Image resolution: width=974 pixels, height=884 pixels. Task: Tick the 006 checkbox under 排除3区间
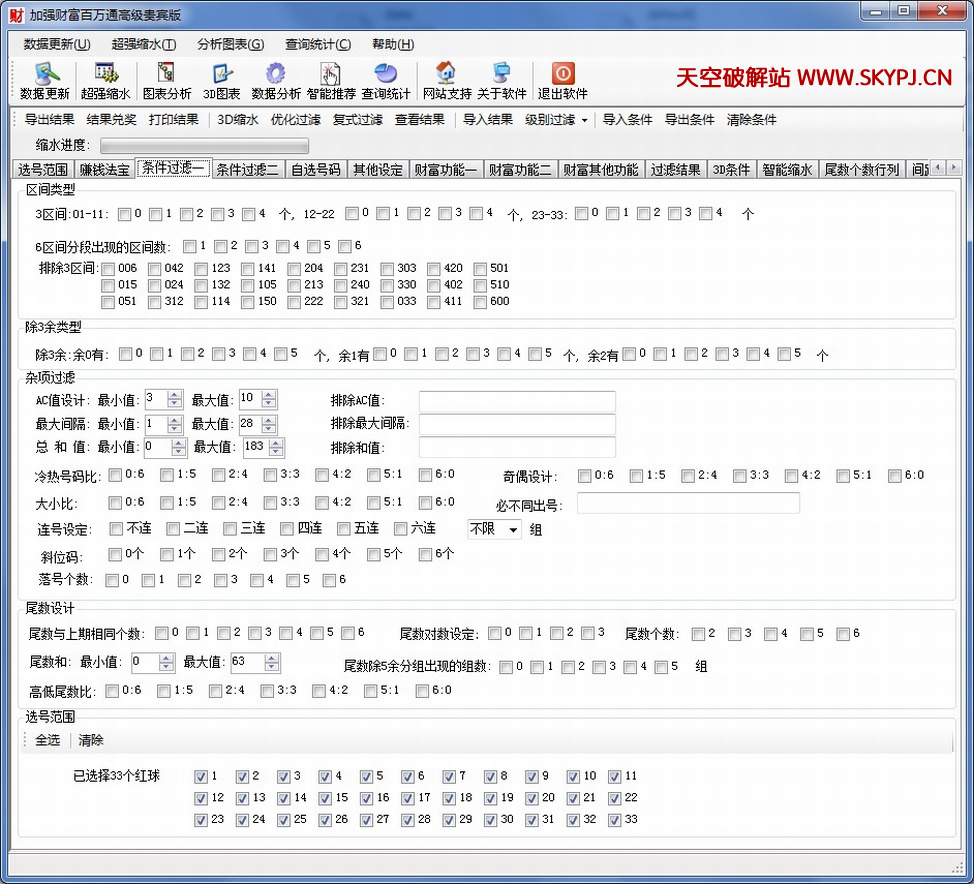(108, 269)
